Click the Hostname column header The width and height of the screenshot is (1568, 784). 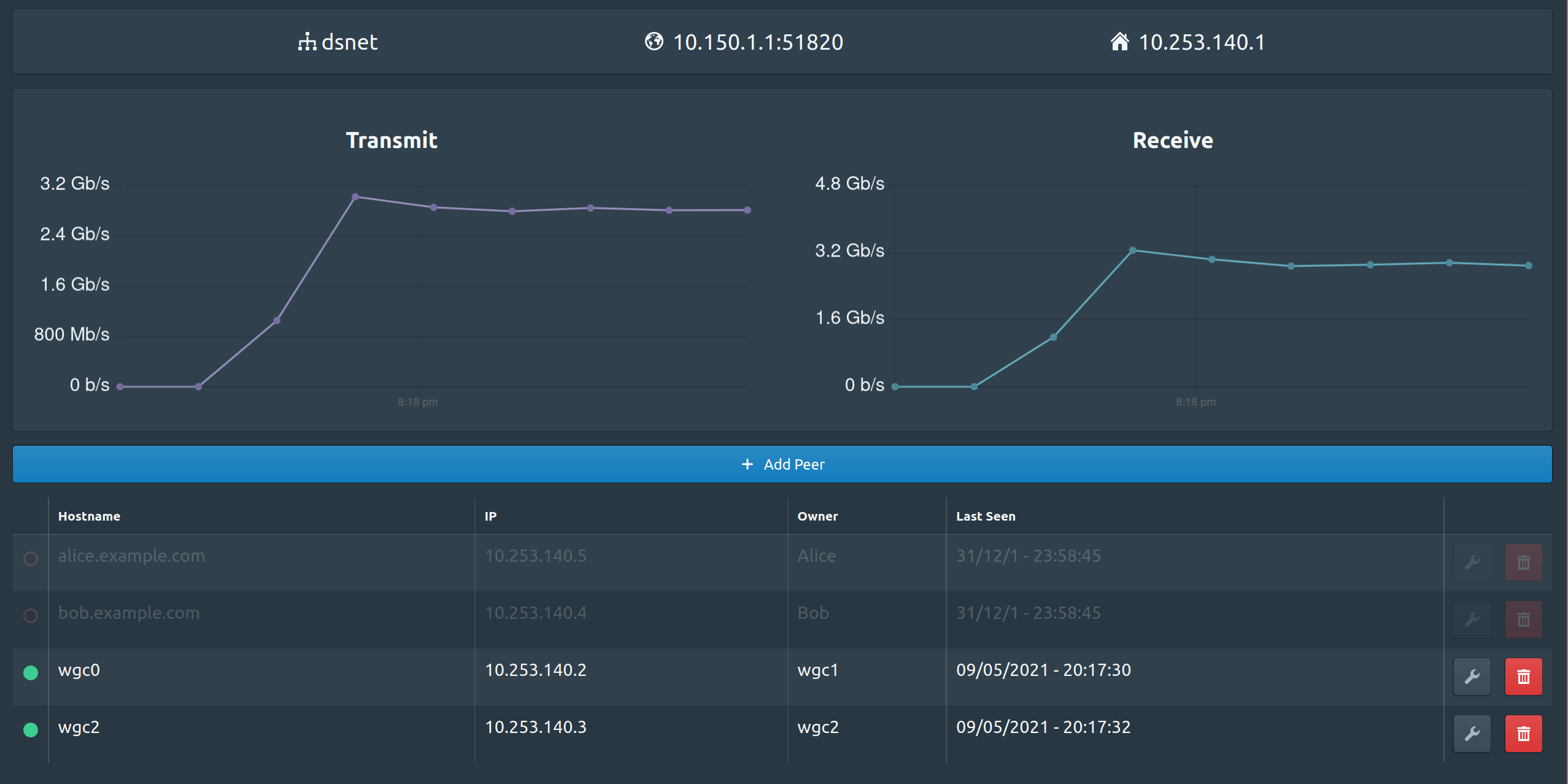point(89,516)
